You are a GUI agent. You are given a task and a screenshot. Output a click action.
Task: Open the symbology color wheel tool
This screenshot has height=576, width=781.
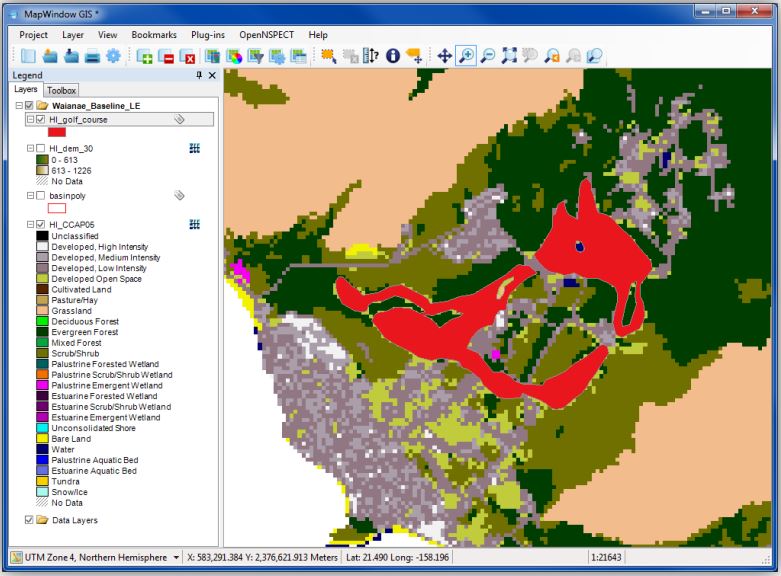point(234,56)
